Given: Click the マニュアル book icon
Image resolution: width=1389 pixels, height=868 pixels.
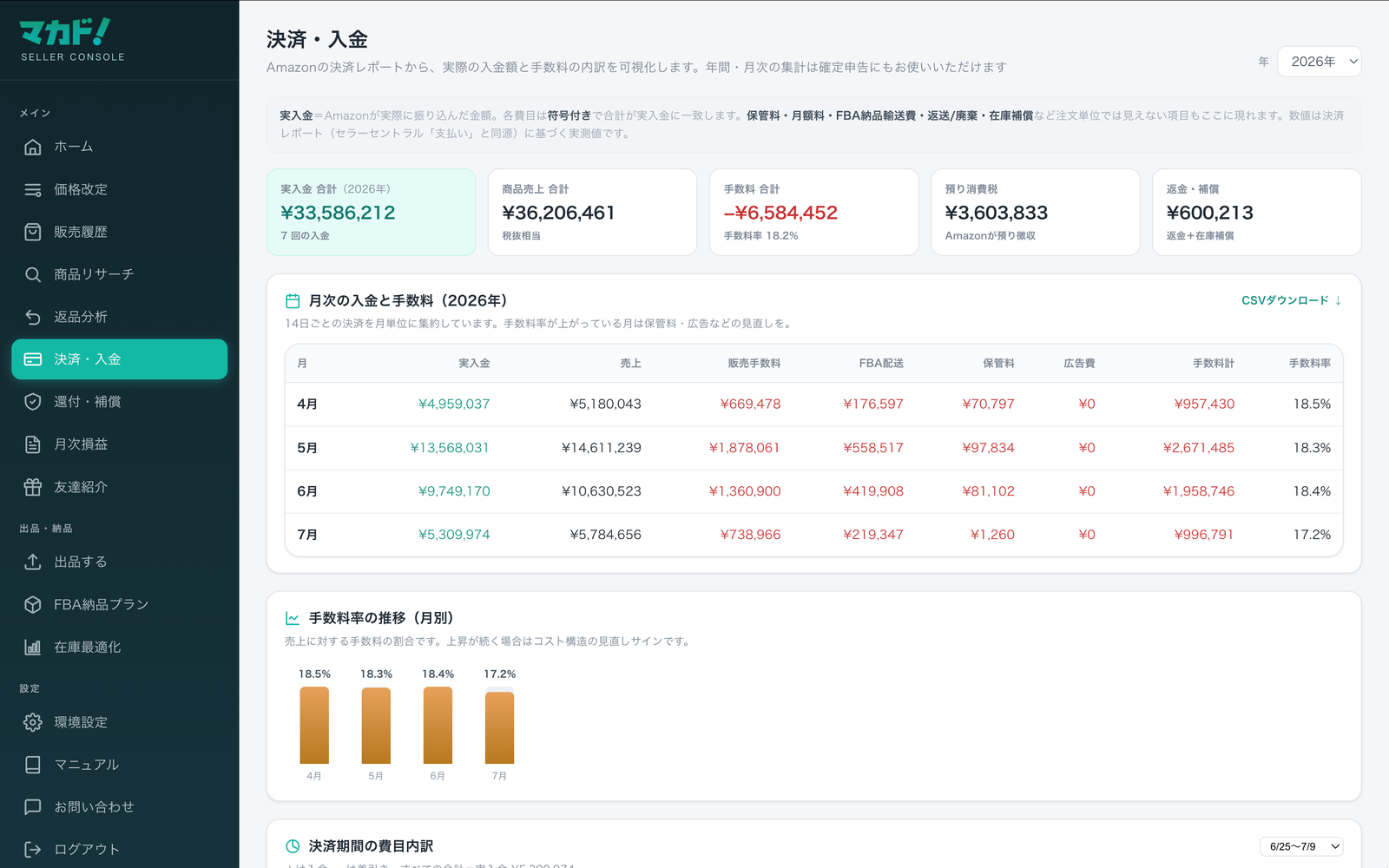Looking at the screenshot, I should point(33,765).
